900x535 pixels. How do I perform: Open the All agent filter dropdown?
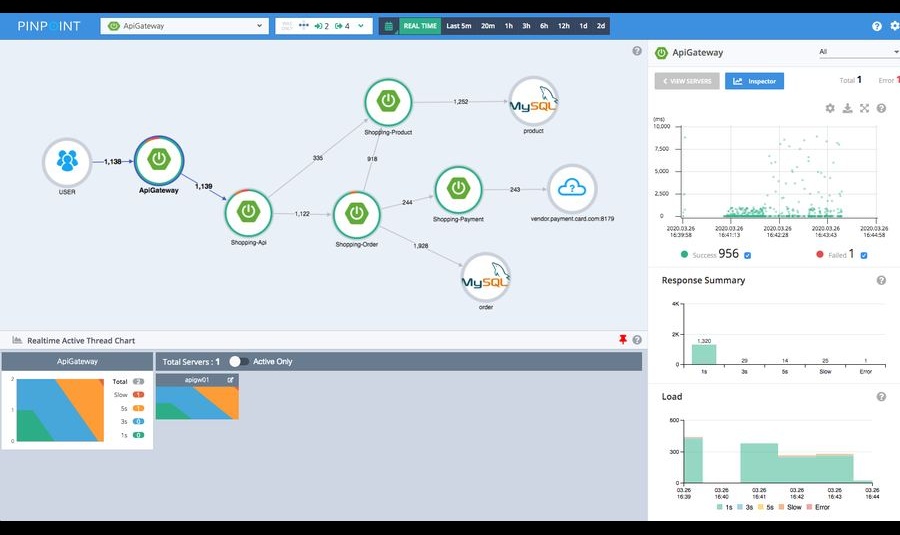(858, 52)
